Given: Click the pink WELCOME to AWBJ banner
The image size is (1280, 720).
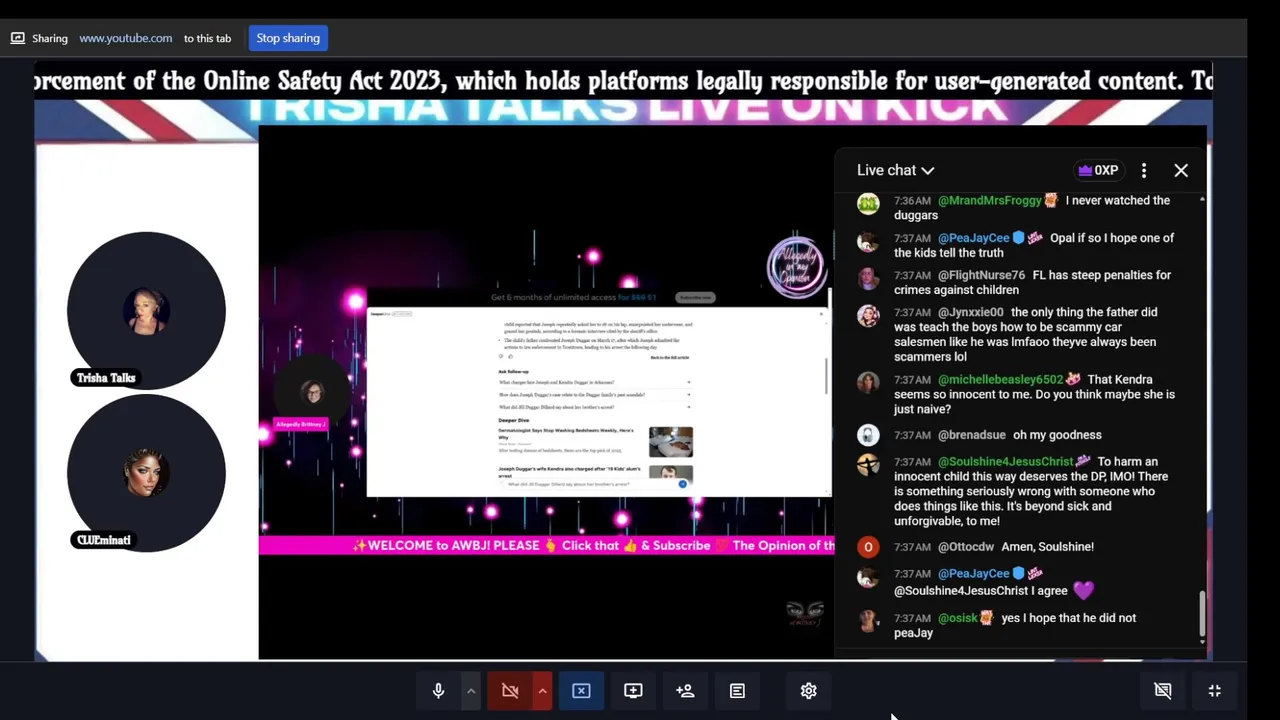Looking at the screenshot, I should (x=547, y=545).
